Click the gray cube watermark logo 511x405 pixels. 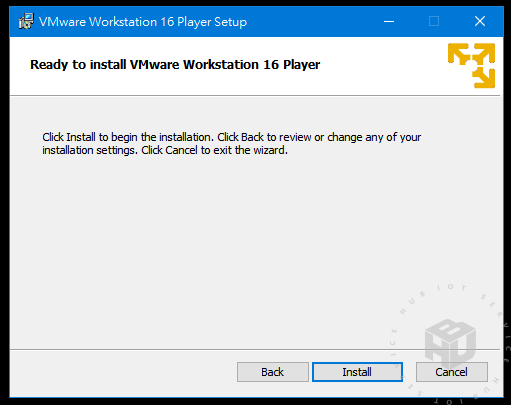(450, 343)
